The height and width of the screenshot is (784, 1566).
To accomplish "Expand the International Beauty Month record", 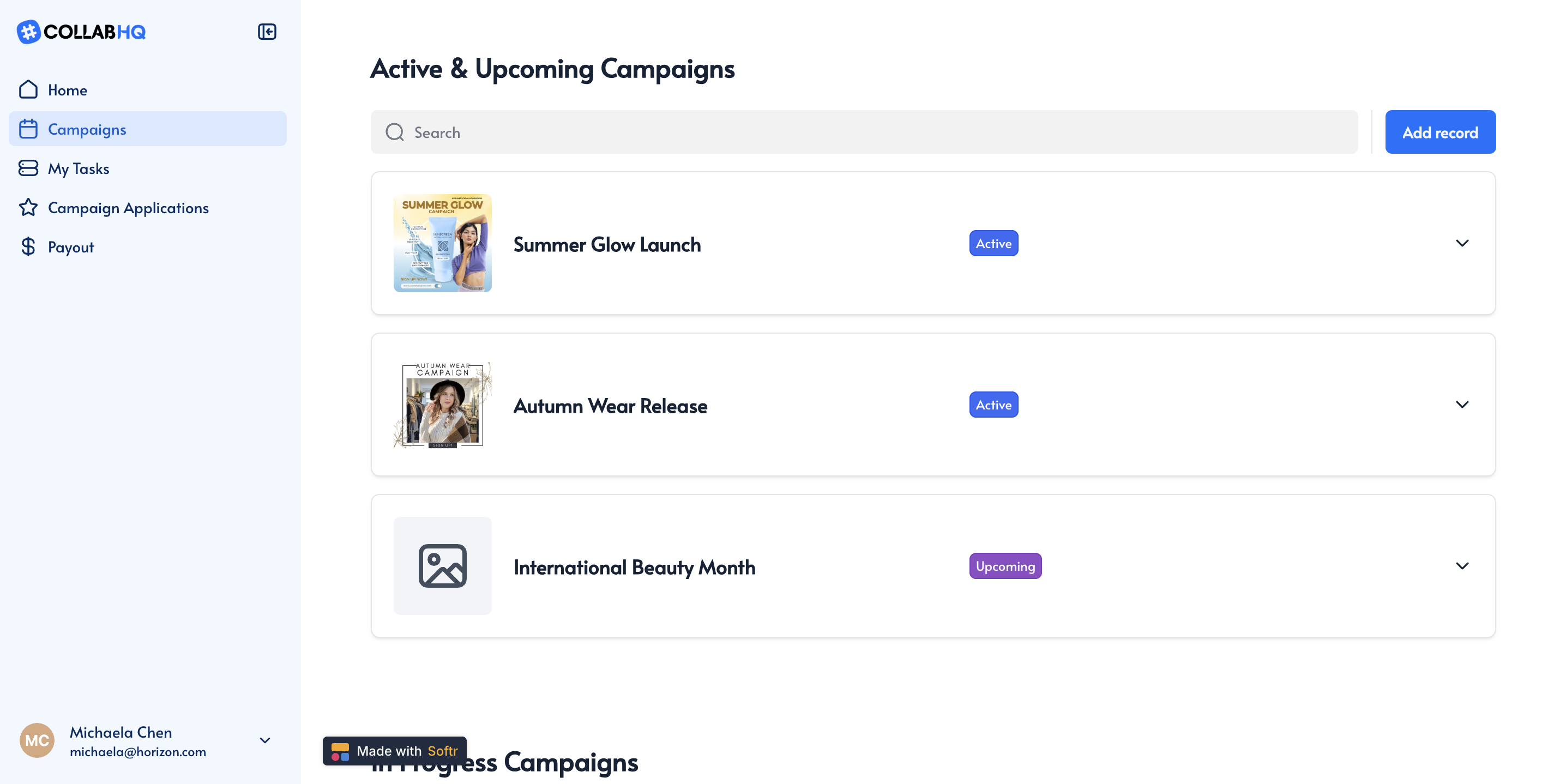I will (x=1462, y=566).
